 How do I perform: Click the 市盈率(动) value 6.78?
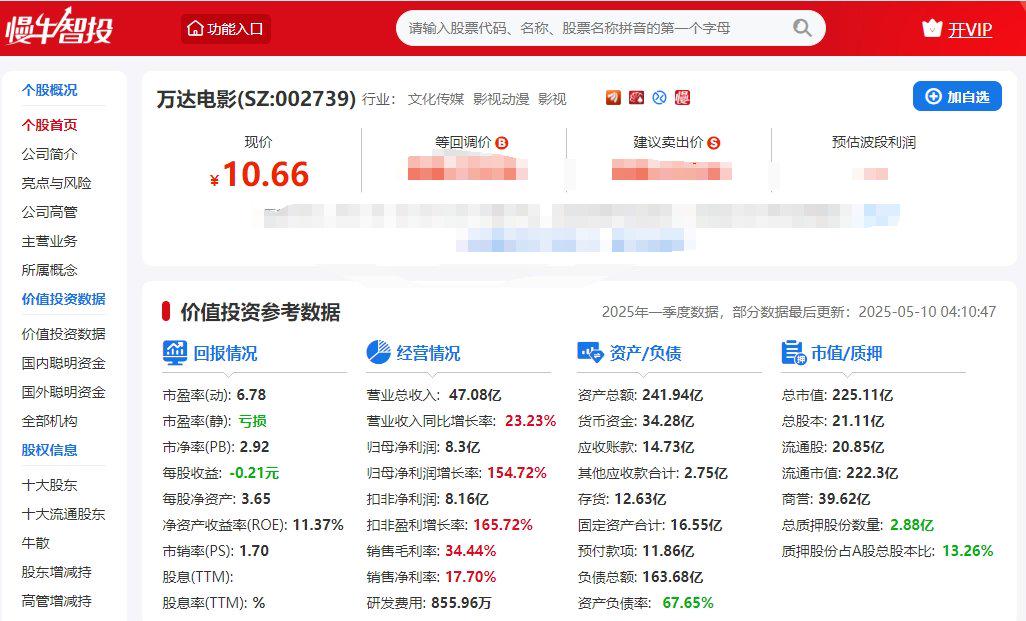[x=251, y=395]
